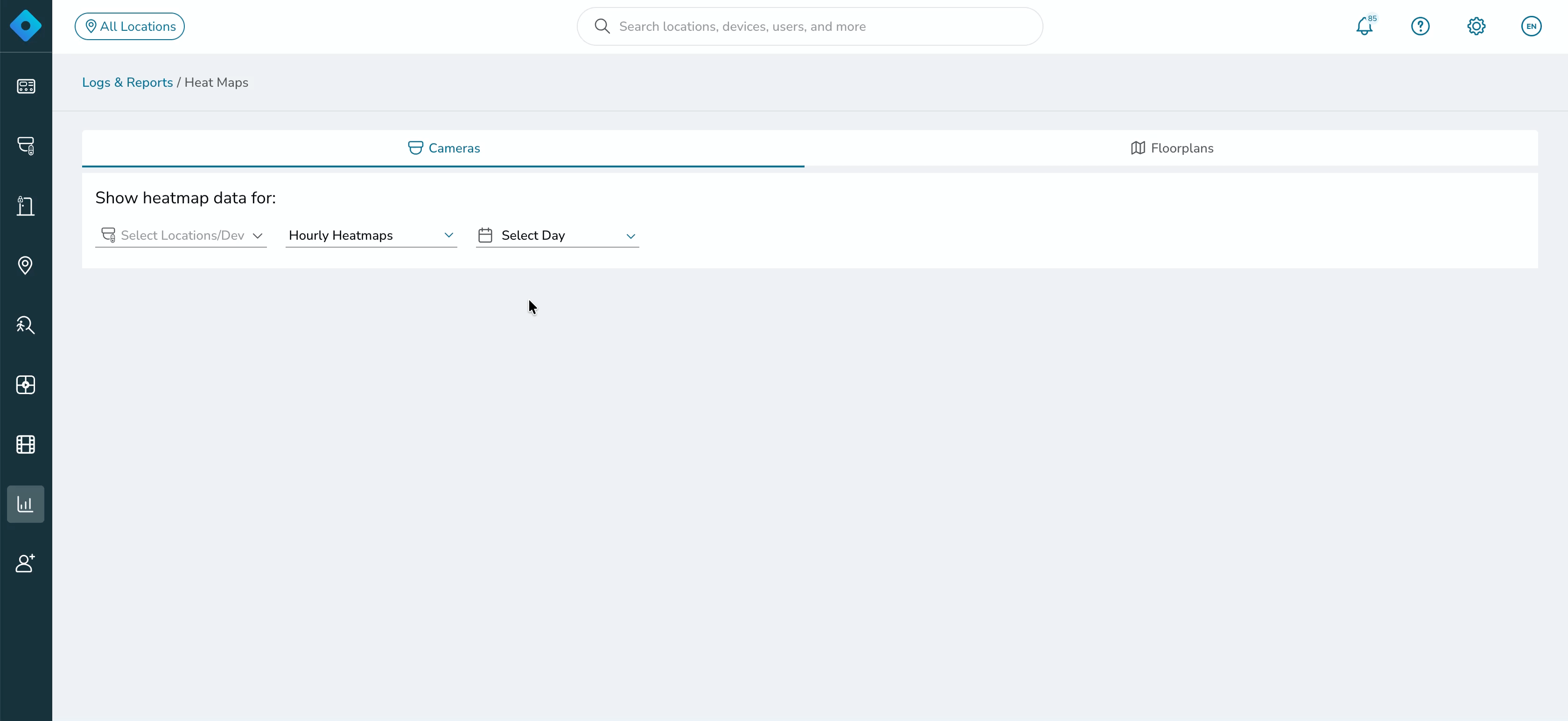Click the chevron of Select Locations/Dev
The height and width of the screenshot is (721, 1568).
coord(258,236)
